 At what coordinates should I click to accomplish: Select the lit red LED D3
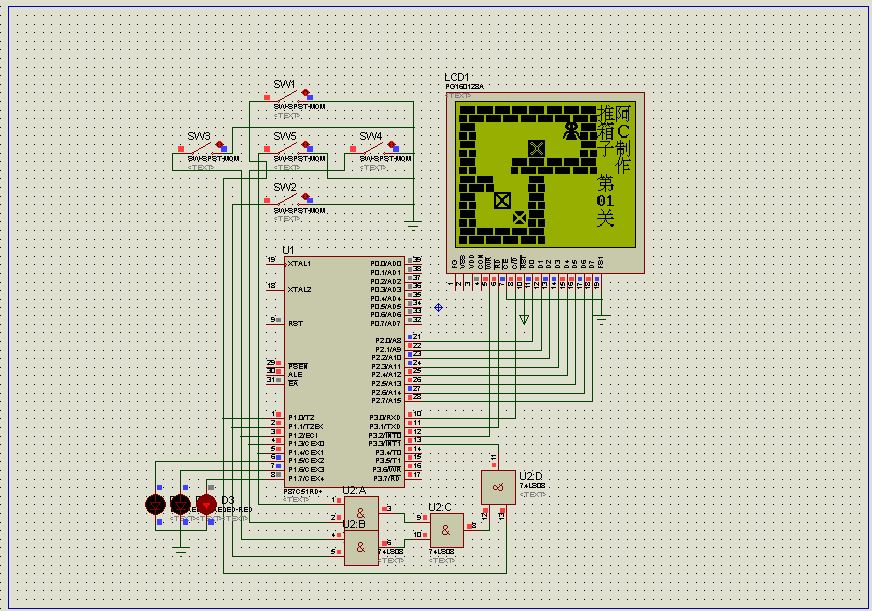[206, 504]
